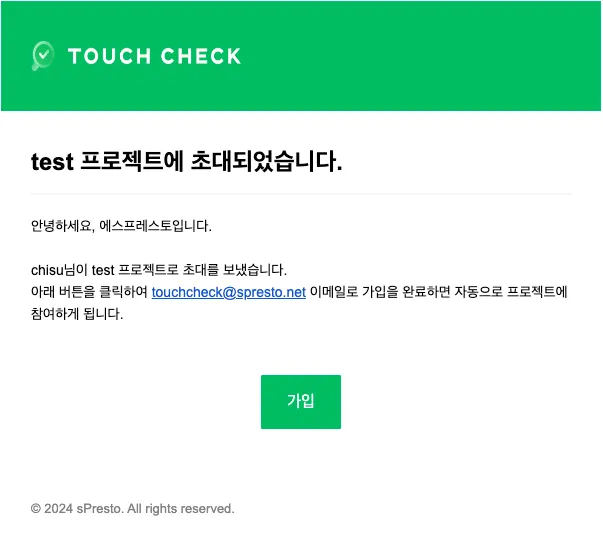The width and height of the screenshot is (603, 542).
Task: Click the copyright text '© 2024 sPresto'
Action: point(77,509)
